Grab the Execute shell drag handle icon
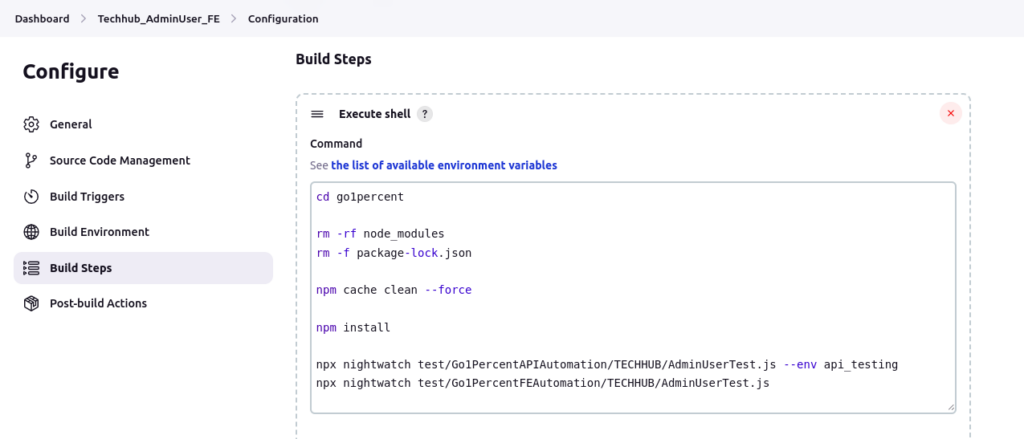This screenshot has width=1024, height=439. [x=317, y=114]
